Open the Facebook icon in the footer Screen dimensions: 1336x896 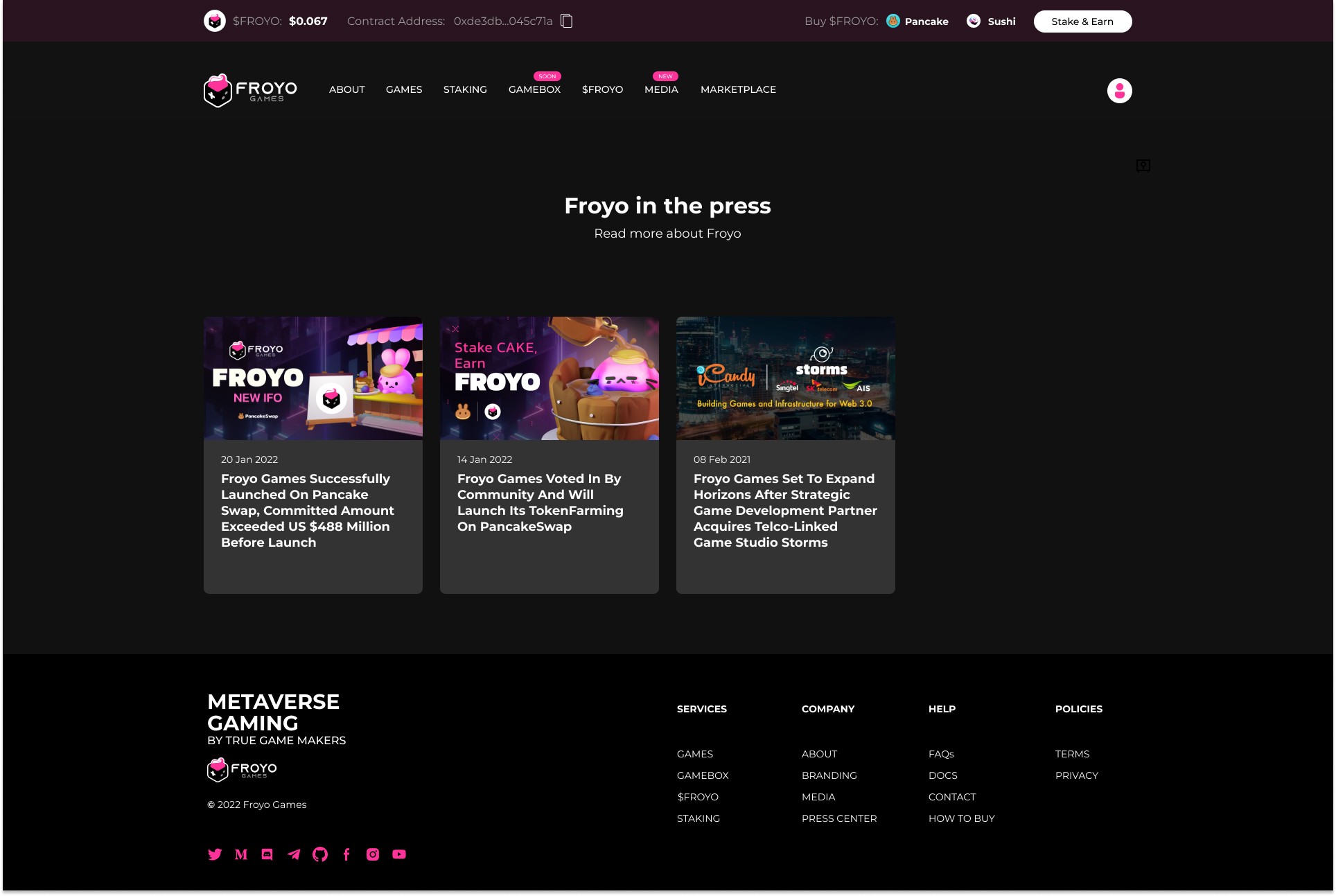pyautogui.click(x=346, y=854)
